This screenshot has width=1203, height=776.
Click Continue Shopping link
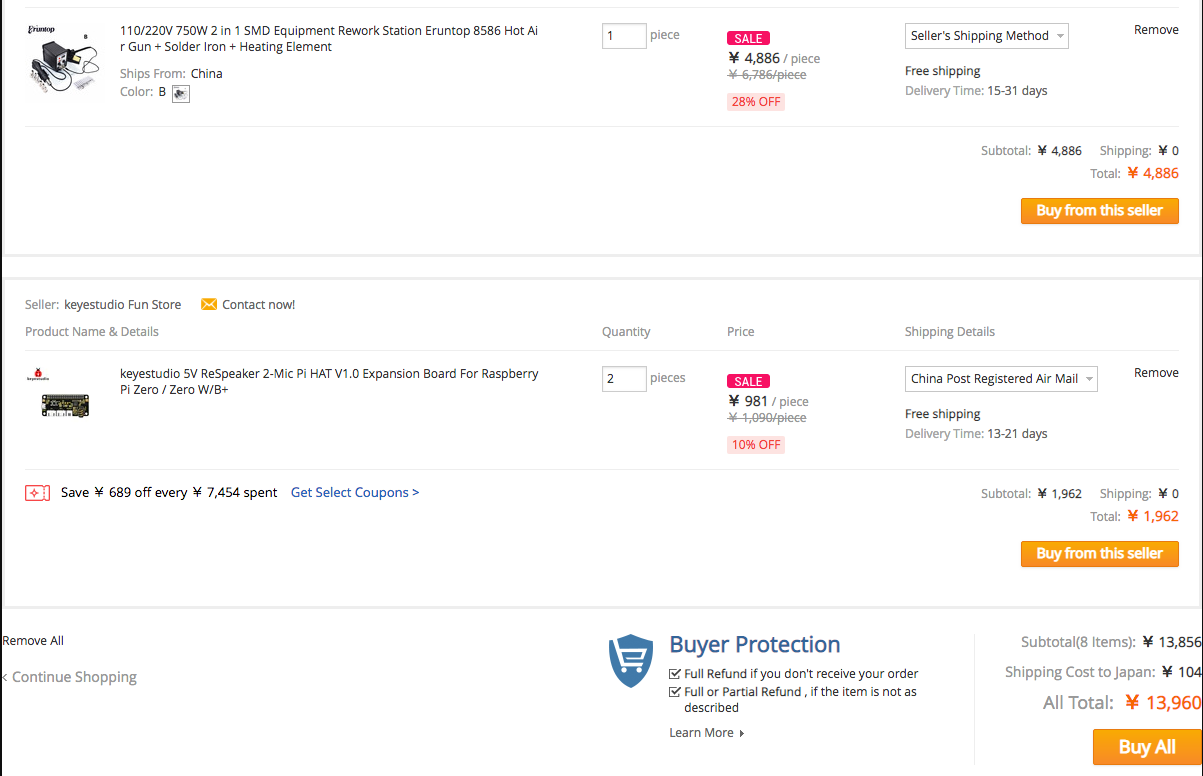point(72,677)
